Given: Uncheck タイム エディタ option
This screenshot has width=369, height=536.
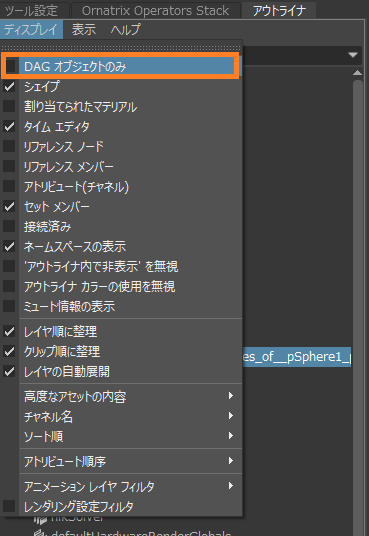Looking at the screenshot, I should (9, 126).
